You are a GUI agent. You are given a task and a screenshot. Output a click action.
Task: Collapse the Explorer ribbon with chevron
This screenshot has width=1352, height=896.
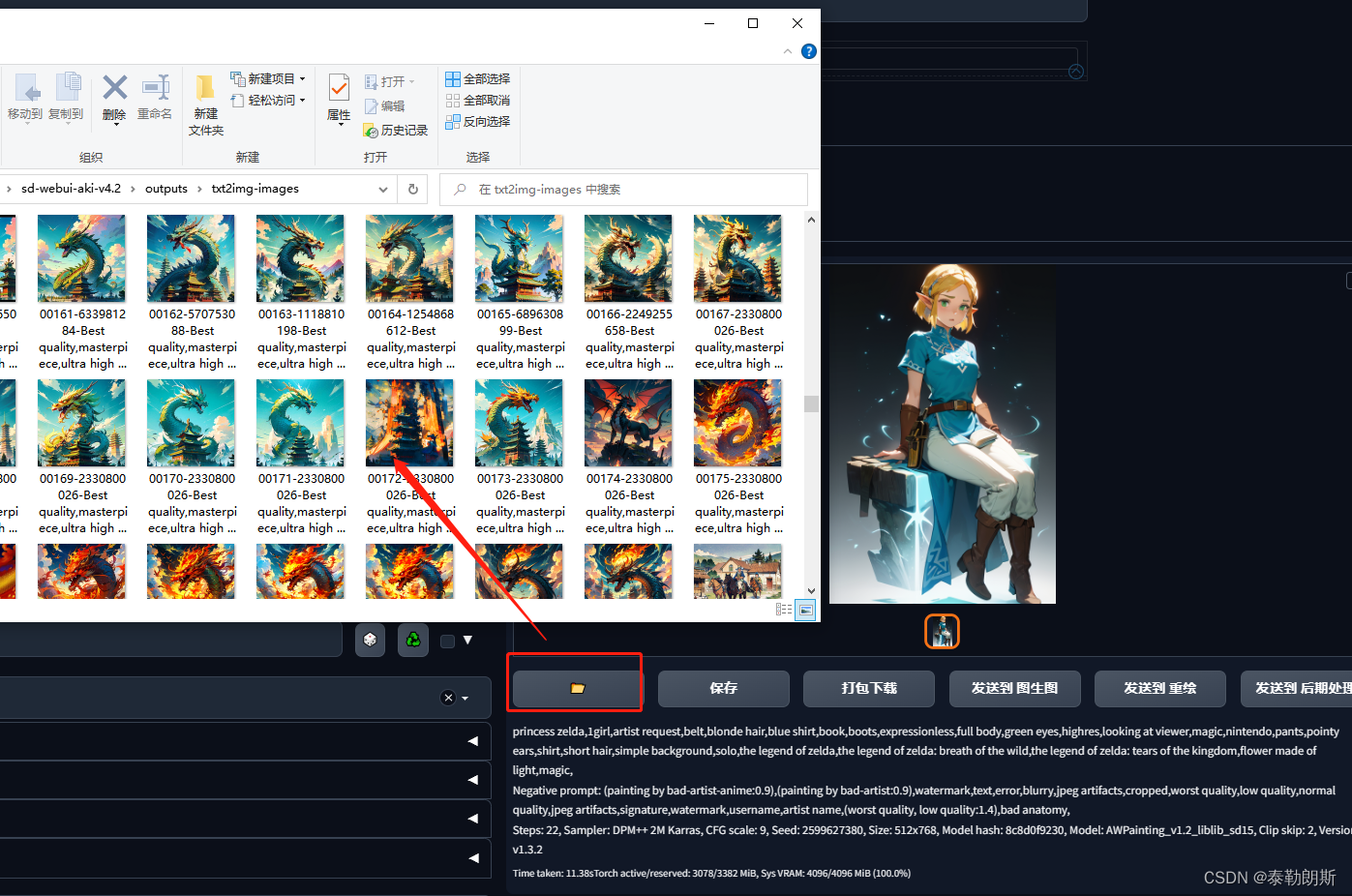788,51
